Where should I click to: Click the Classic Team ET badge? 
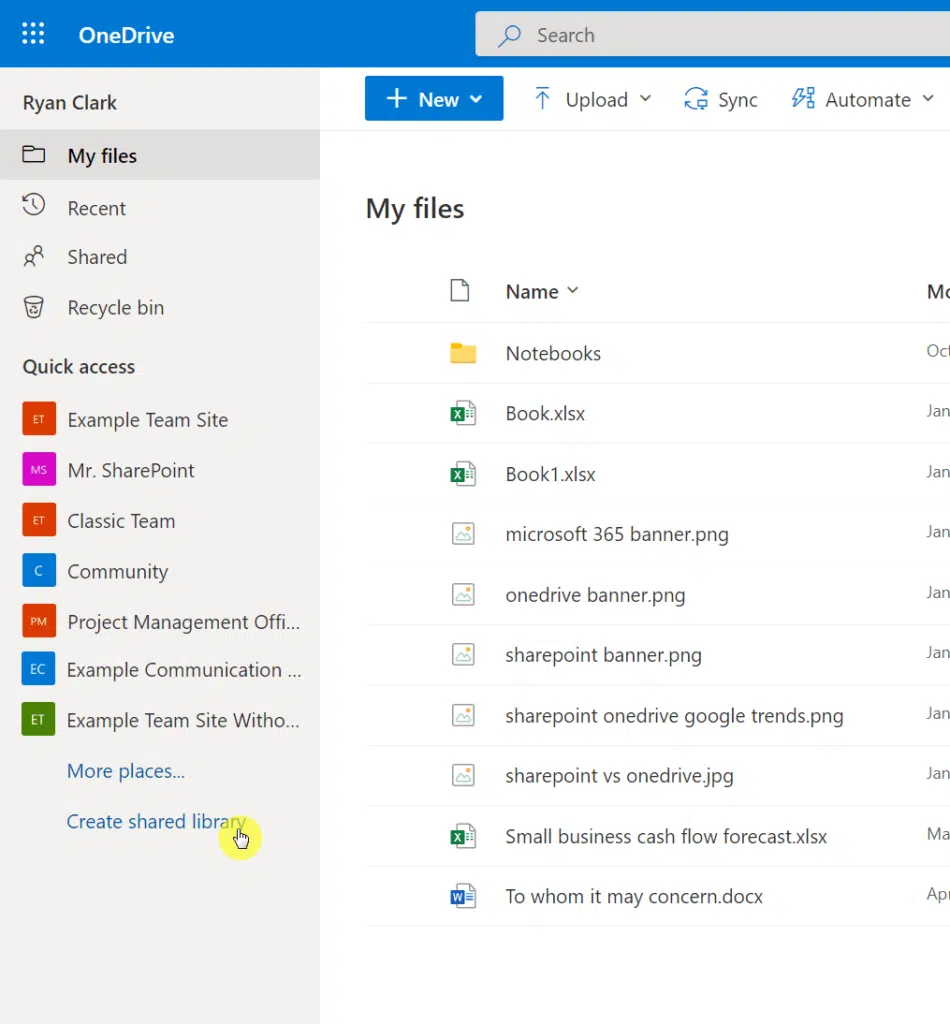(39, 520)
